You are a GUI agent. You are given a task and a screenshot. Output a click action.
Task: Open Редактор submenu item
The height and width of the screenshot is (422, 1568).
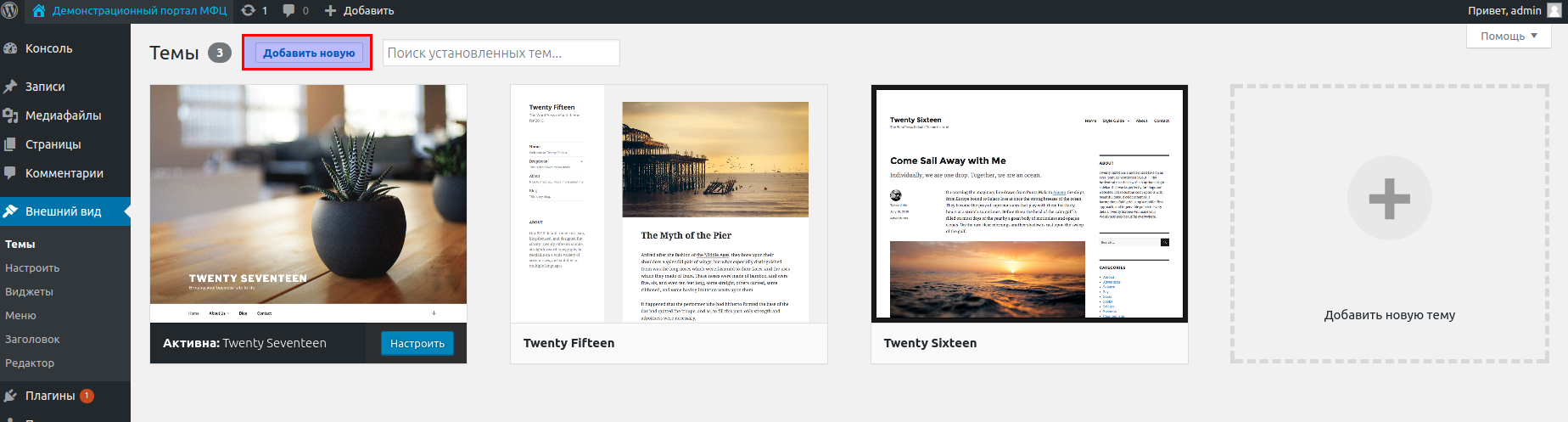(30, 363)
